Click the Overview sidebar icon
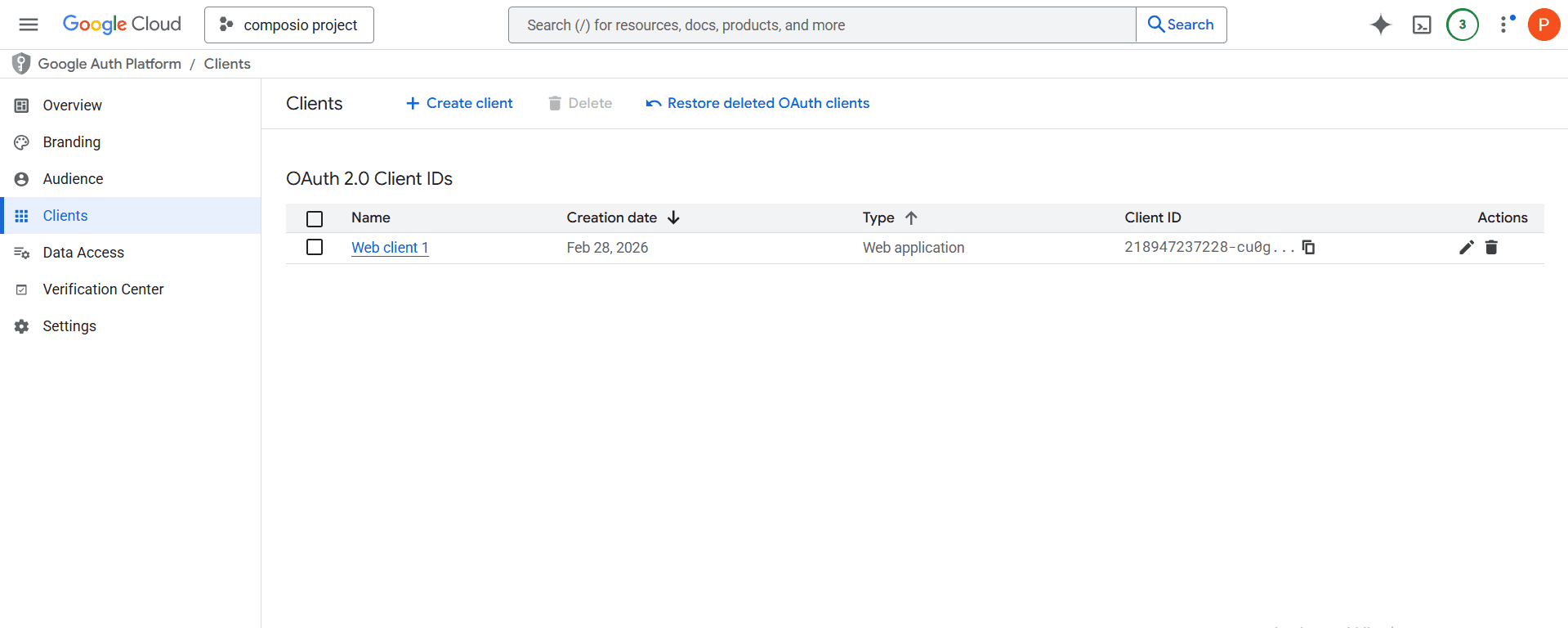Viewport: 1568px width, 628px height. (x=22, y=105)
